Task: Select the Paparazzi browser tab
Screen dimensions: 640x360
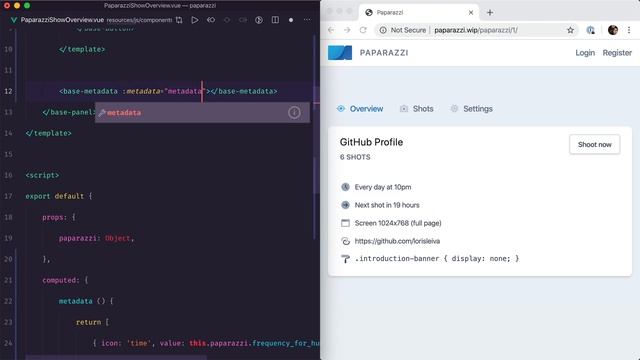Action: 419,13
